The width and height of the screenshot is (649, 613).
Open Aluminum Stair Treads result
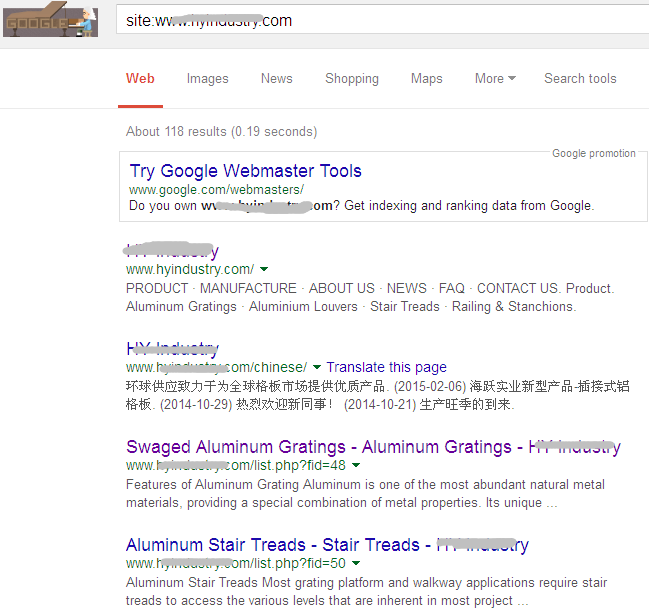(327, 545)
